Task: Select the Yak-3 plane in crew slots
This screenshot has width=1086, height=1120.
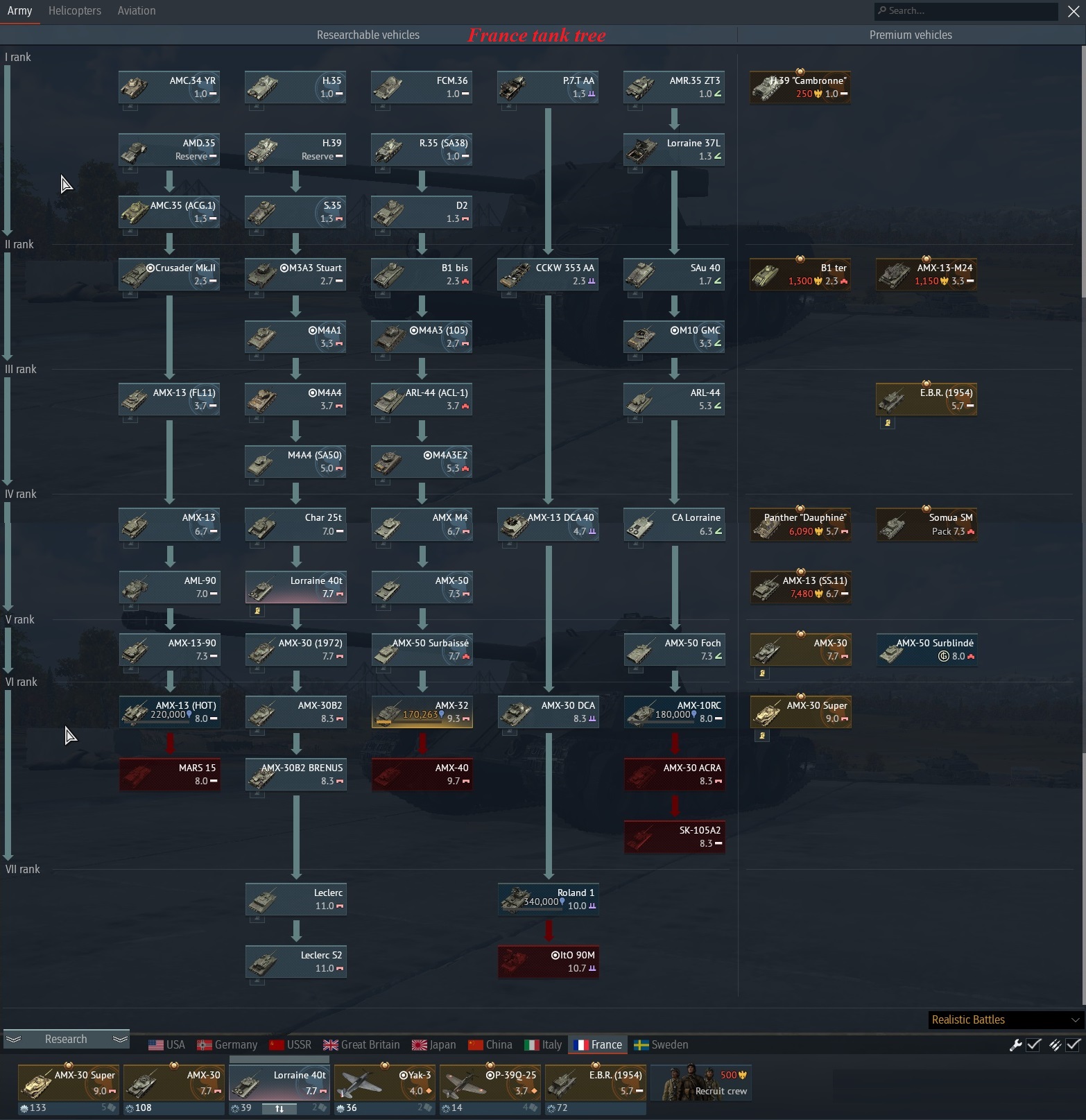Action: [x=385, y=1083]
